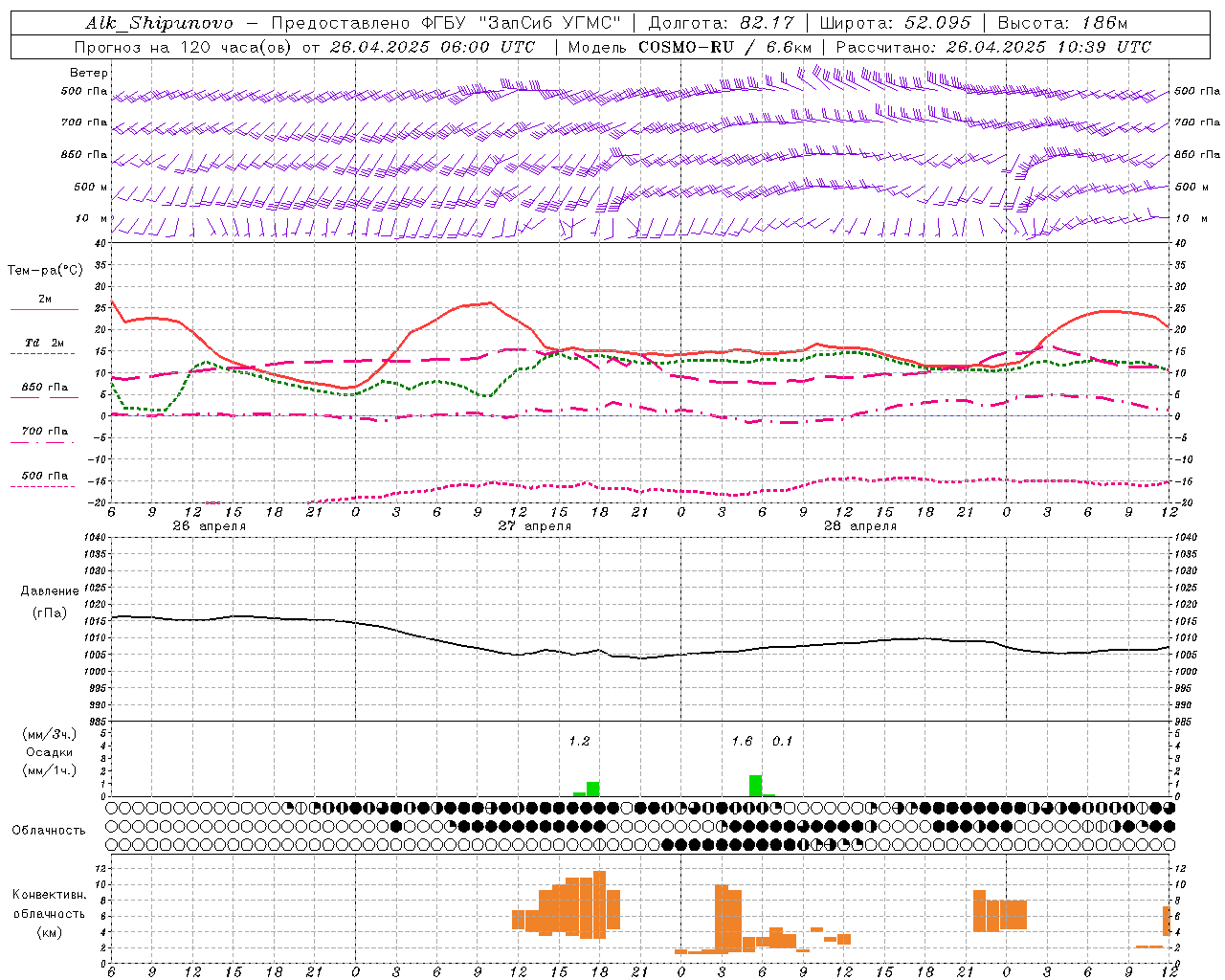Click the red 2м temperature legend line
This screenshot has height=980, width=1225.
point(44,309)
